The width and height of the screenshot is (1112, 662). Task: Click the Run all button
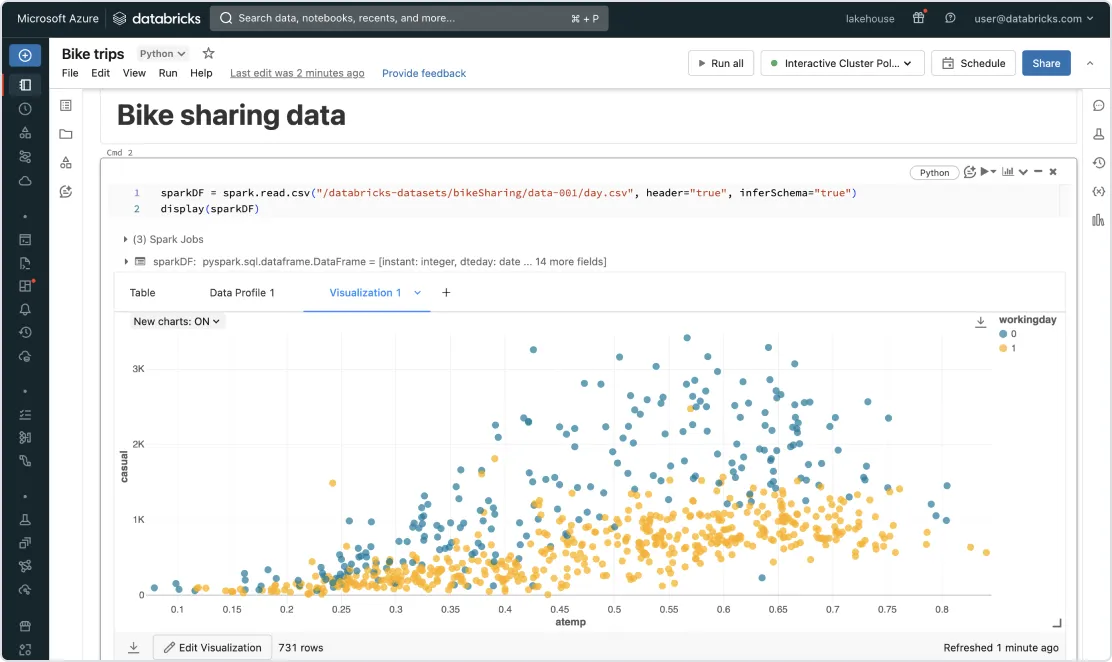[x=721, y=62]
